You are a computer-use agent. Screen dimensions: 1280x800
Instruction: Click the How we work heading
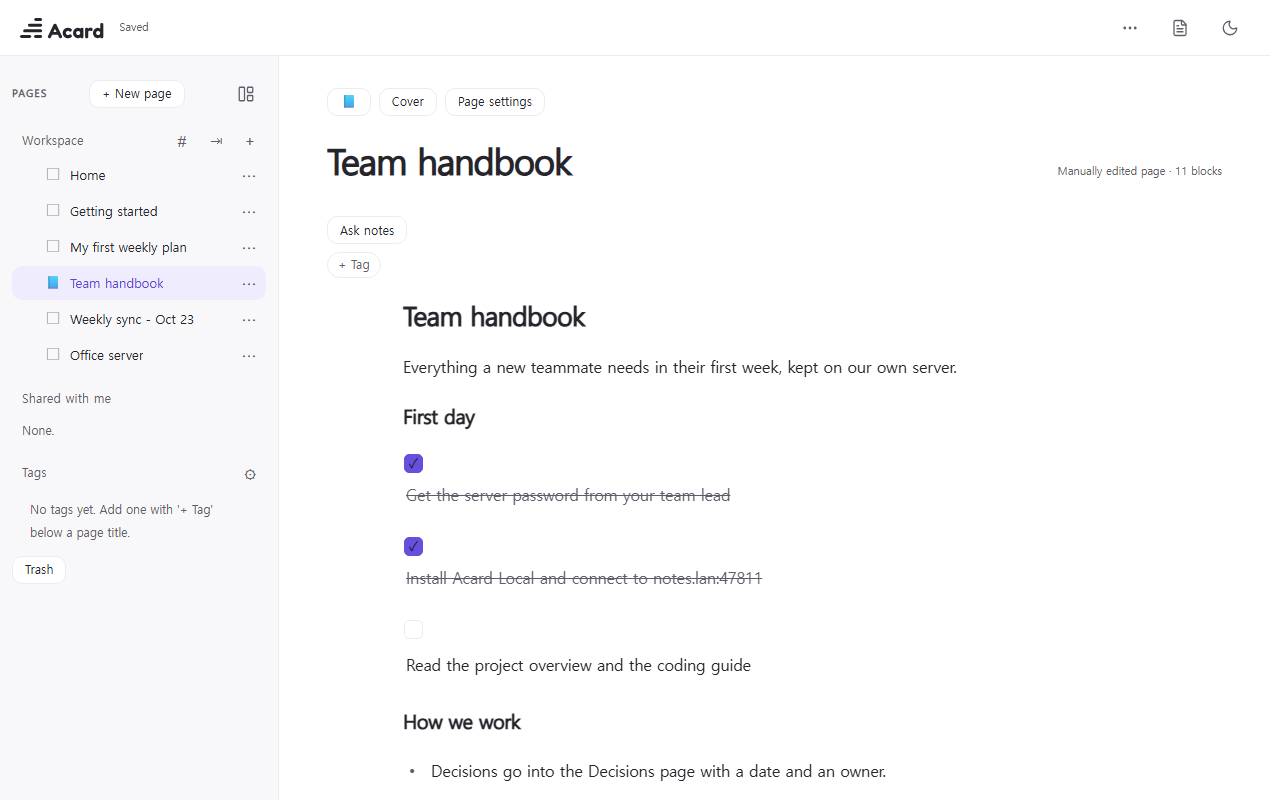coord(462,722)
